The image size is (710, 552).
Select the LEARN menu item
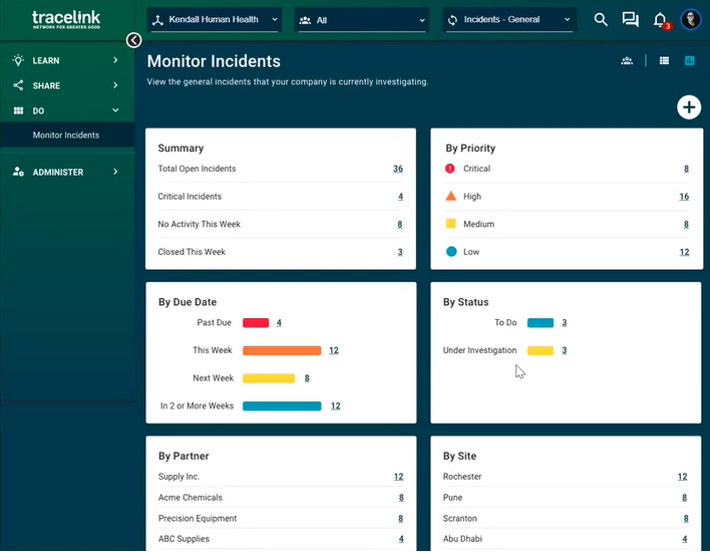tap(67, 60)
